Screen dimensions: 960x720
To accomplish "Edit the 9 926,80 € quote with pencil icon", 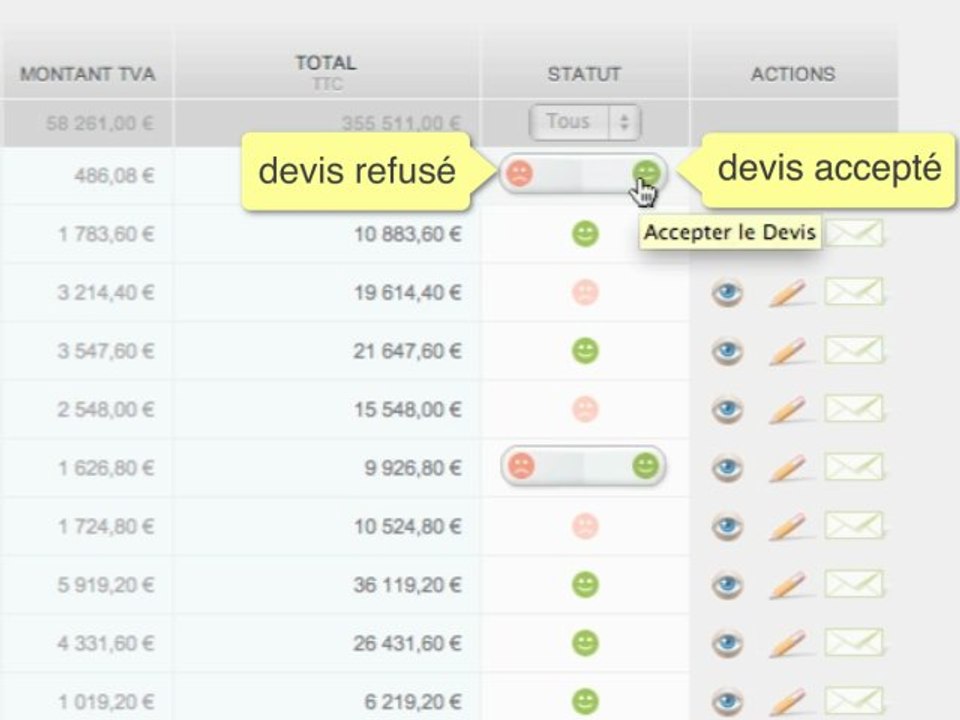I will click(789, 468).
